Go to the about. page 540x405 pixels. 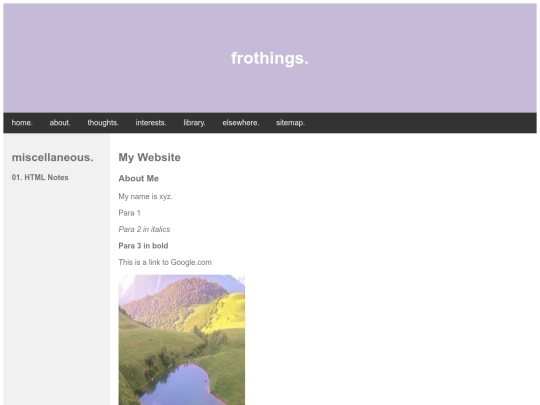[x=60, y=123]
